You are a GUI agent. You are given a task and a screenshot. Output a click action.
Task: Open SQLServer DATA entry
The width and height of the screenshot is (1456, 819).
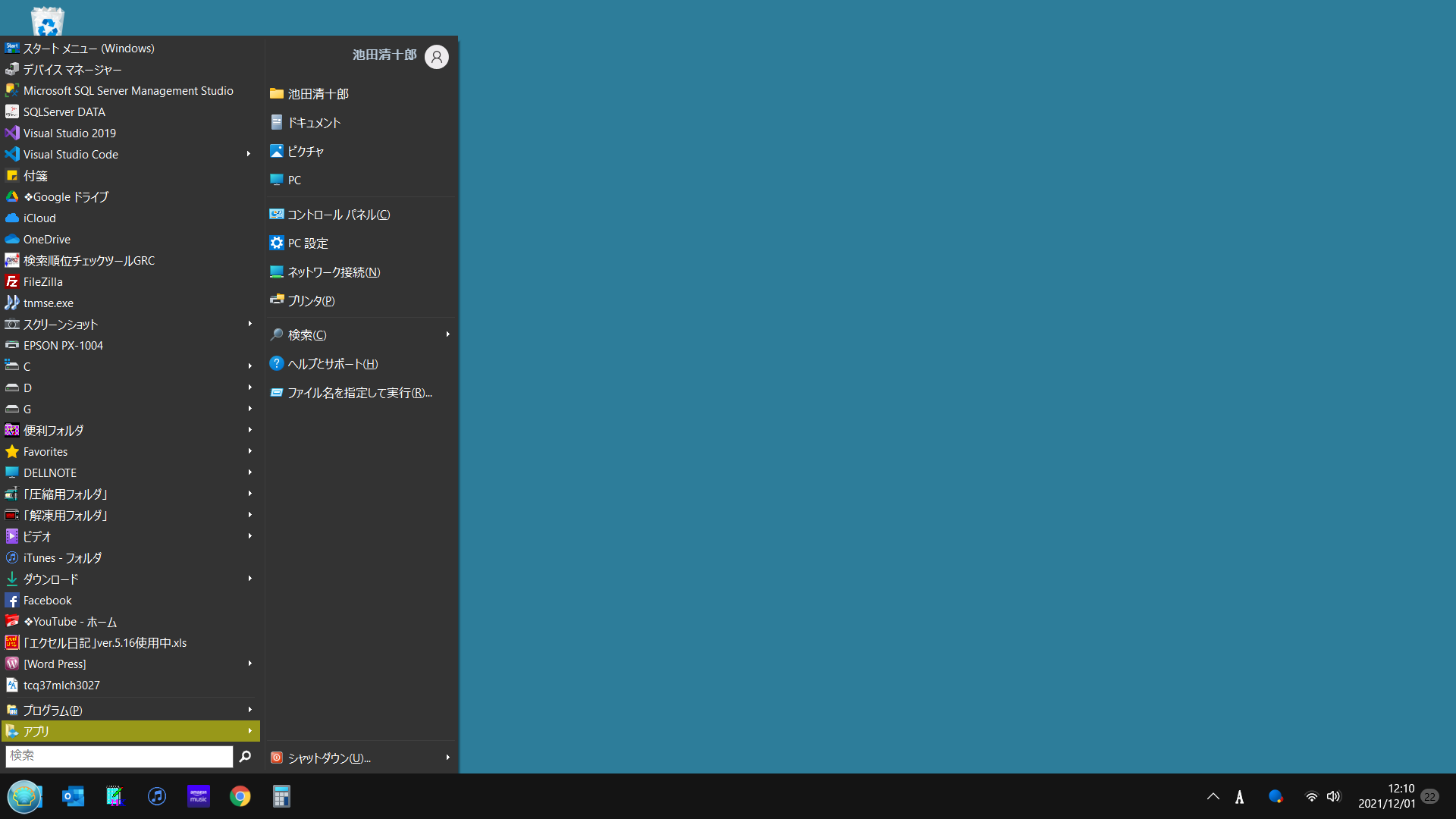click(x=130, y=111)
